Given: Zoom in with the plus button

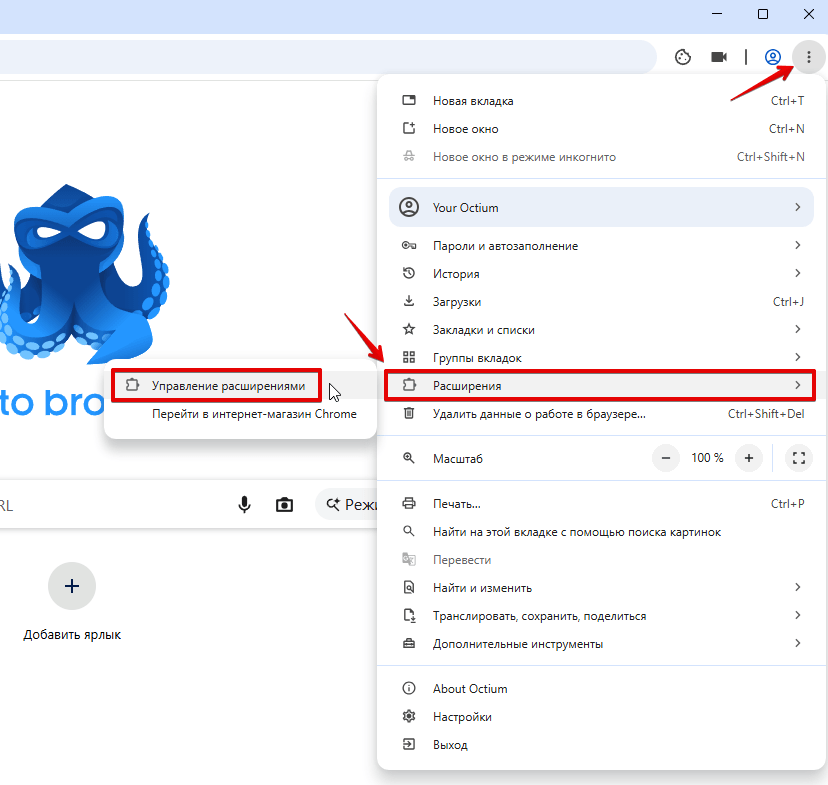Looking at the screenshot, I should coord(748,458).
